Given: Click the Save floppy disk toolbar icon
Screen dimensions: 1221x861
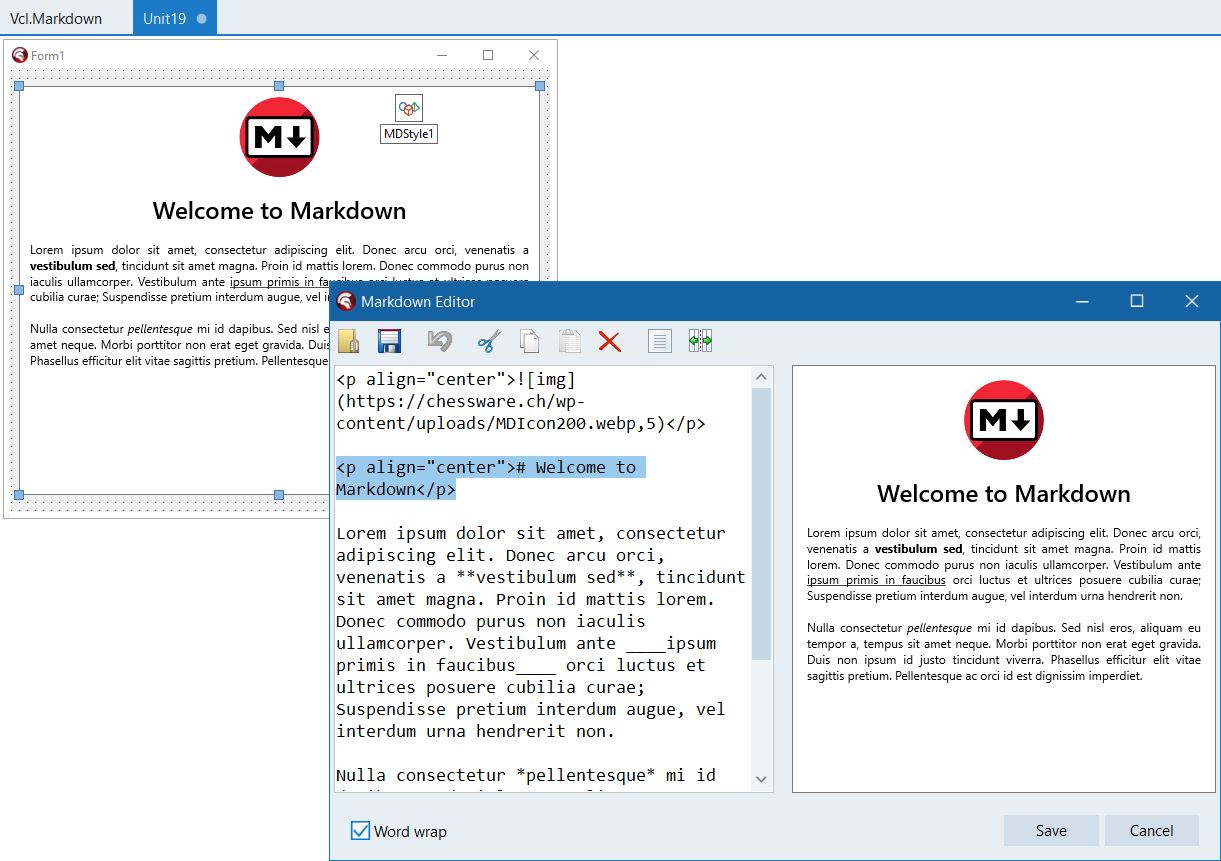Looking at the screenshot, I should click(389, 342).
